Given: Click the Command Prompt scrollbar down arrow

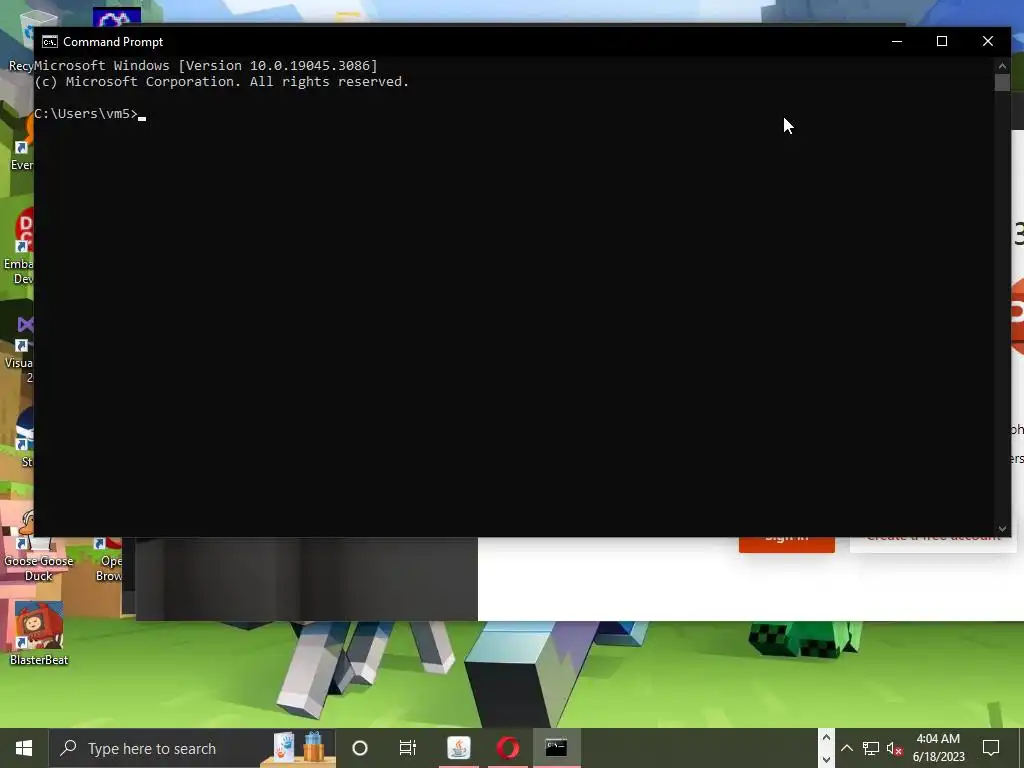Looking at the screenshot, I should (x=1002, y=528).
